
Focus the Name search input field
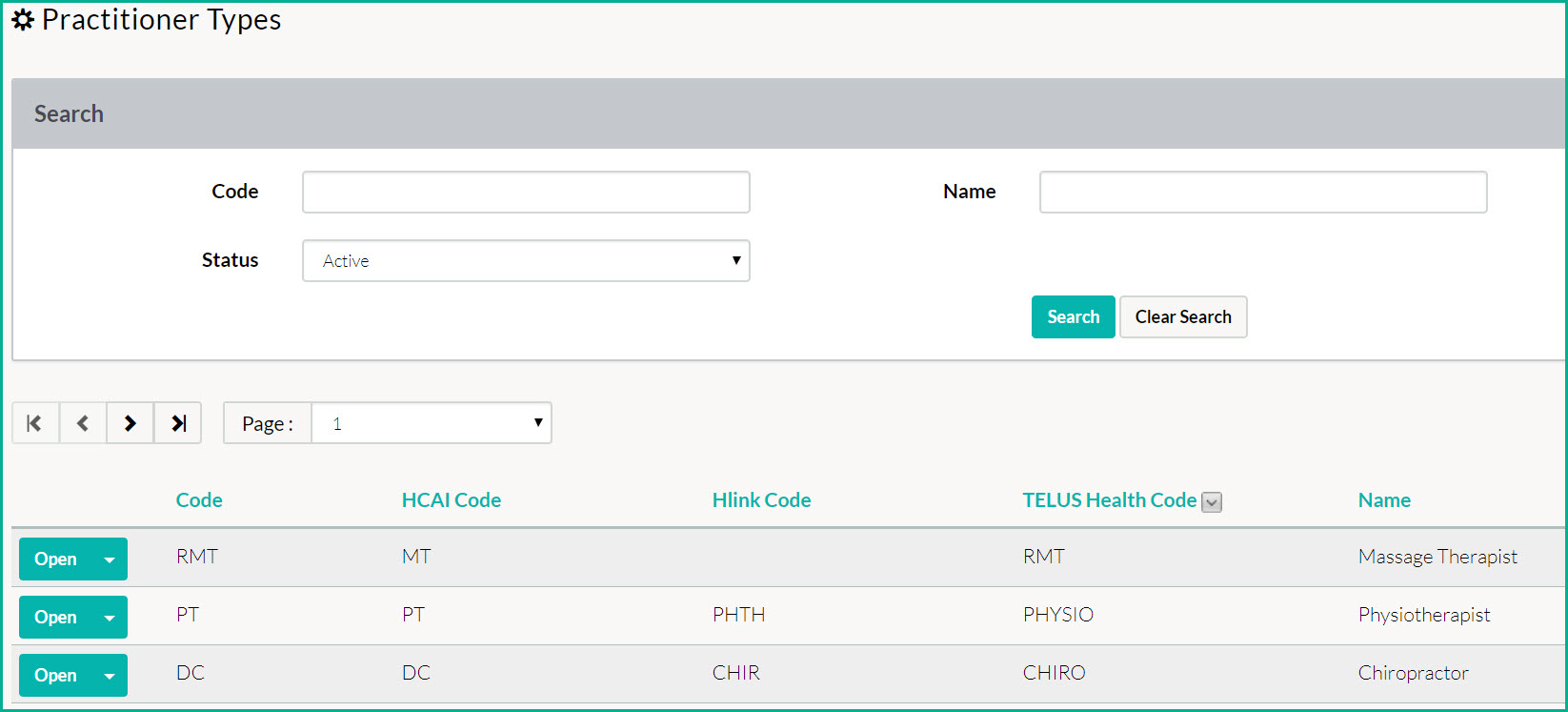point(1263,192)
